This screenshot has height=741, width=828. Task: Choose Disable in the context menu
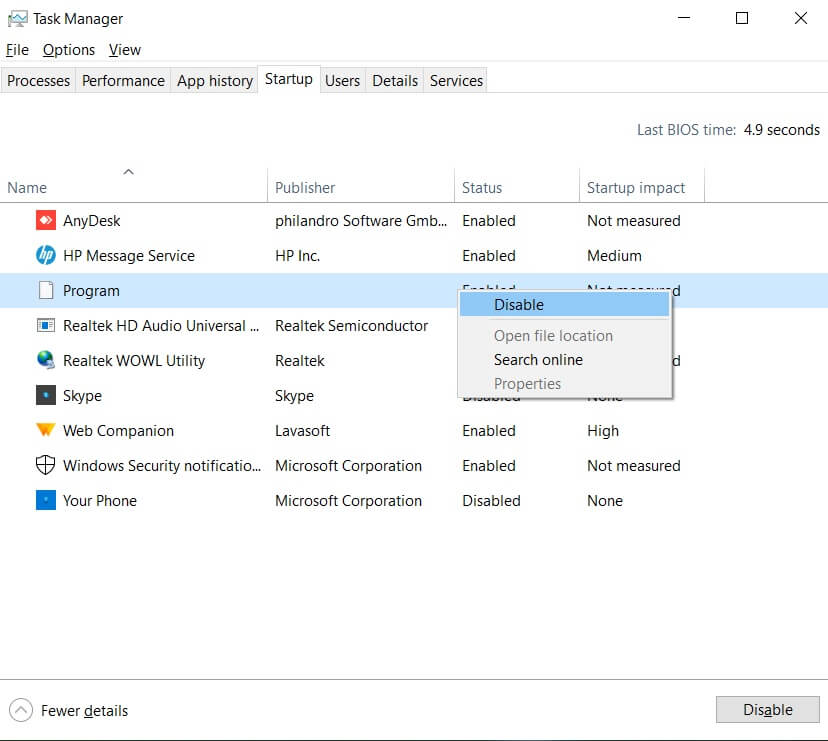pyautogui.click(x=519, y=305)
